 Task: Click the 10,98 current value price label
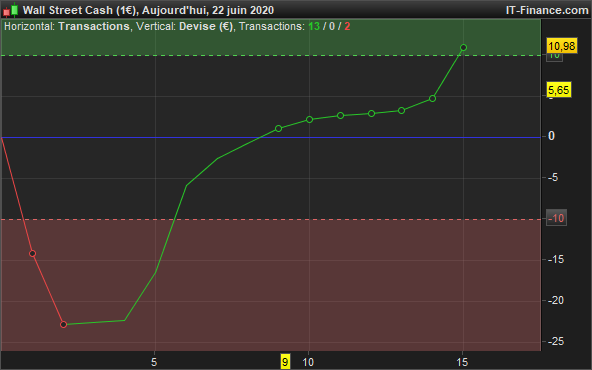(562, 46)
